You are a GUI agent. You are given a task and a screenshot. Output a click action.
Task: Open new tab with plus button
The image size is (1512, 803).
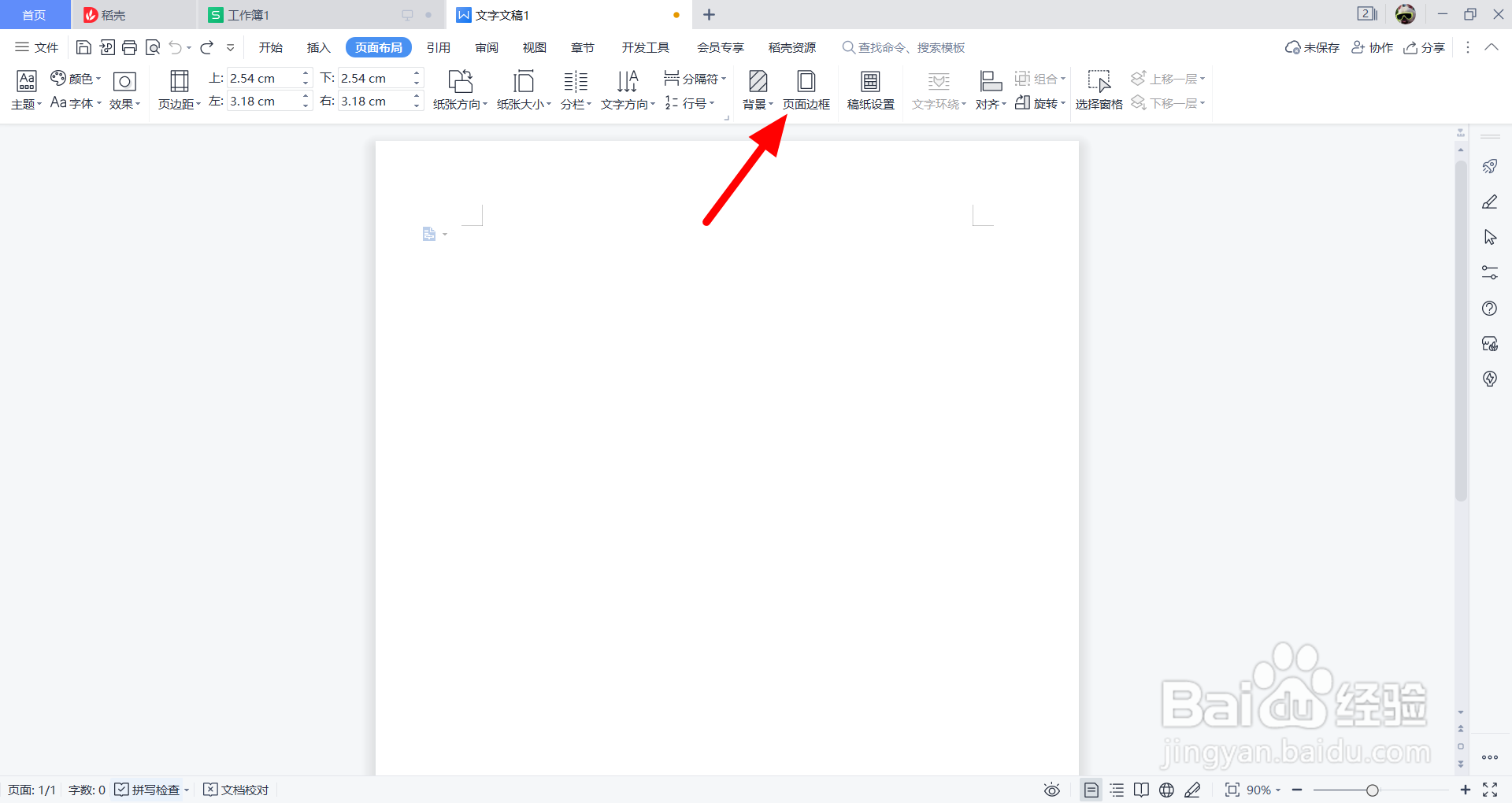click(709, 15)
